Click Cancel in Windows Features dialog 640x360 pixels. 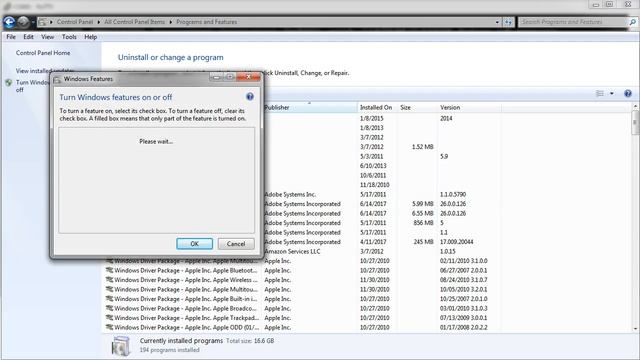coord(236,244)
